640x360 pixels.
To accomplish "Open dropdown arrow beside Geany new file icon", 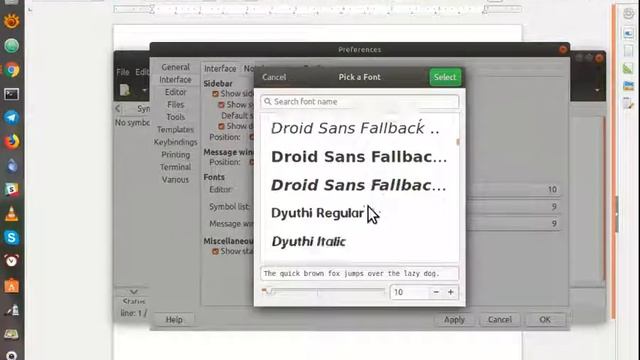I will click(x=144, y=90).
